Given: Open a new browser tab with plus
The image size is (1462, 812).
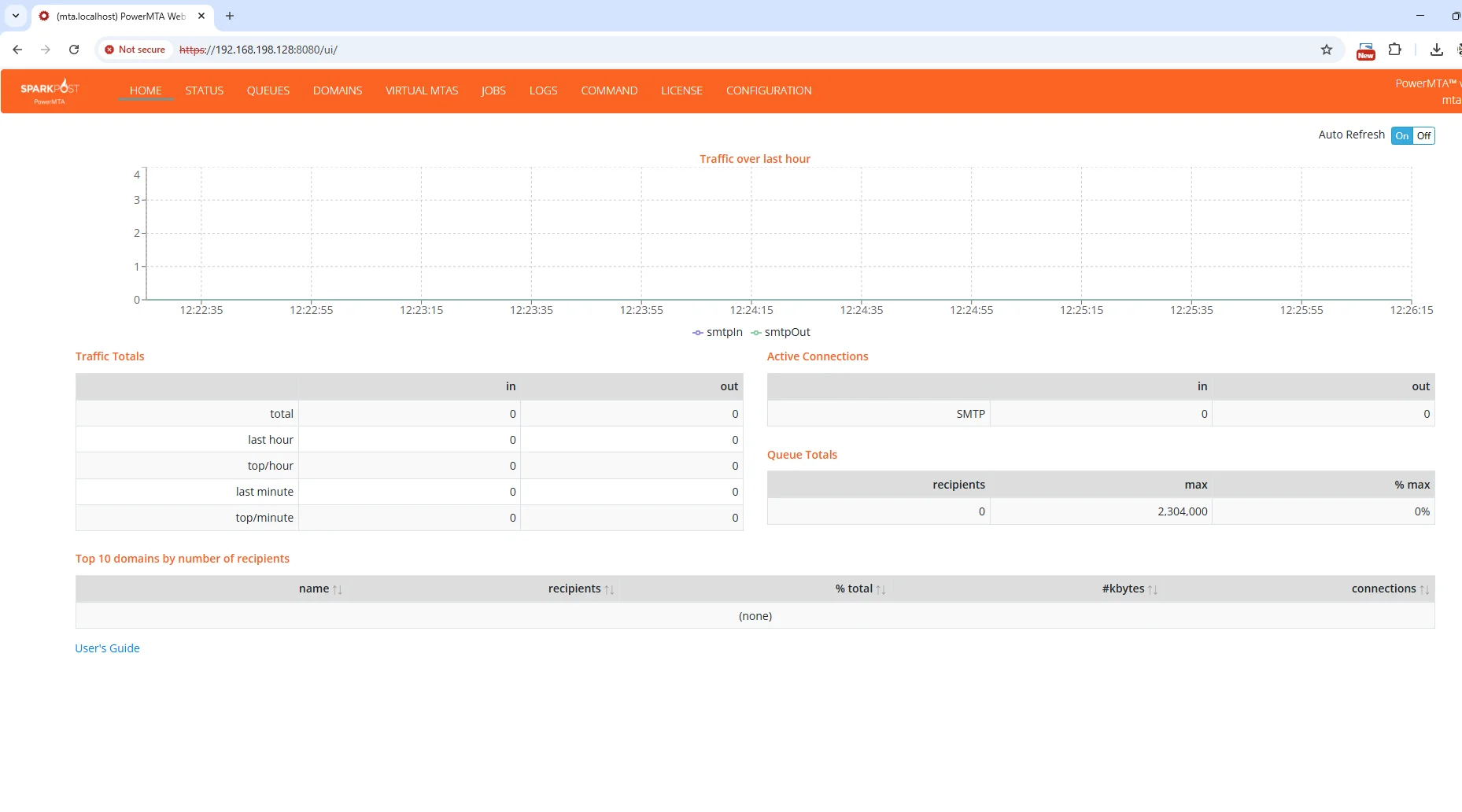Looking at the screenshot, I should pyautogui.click(x=230, y=16).
